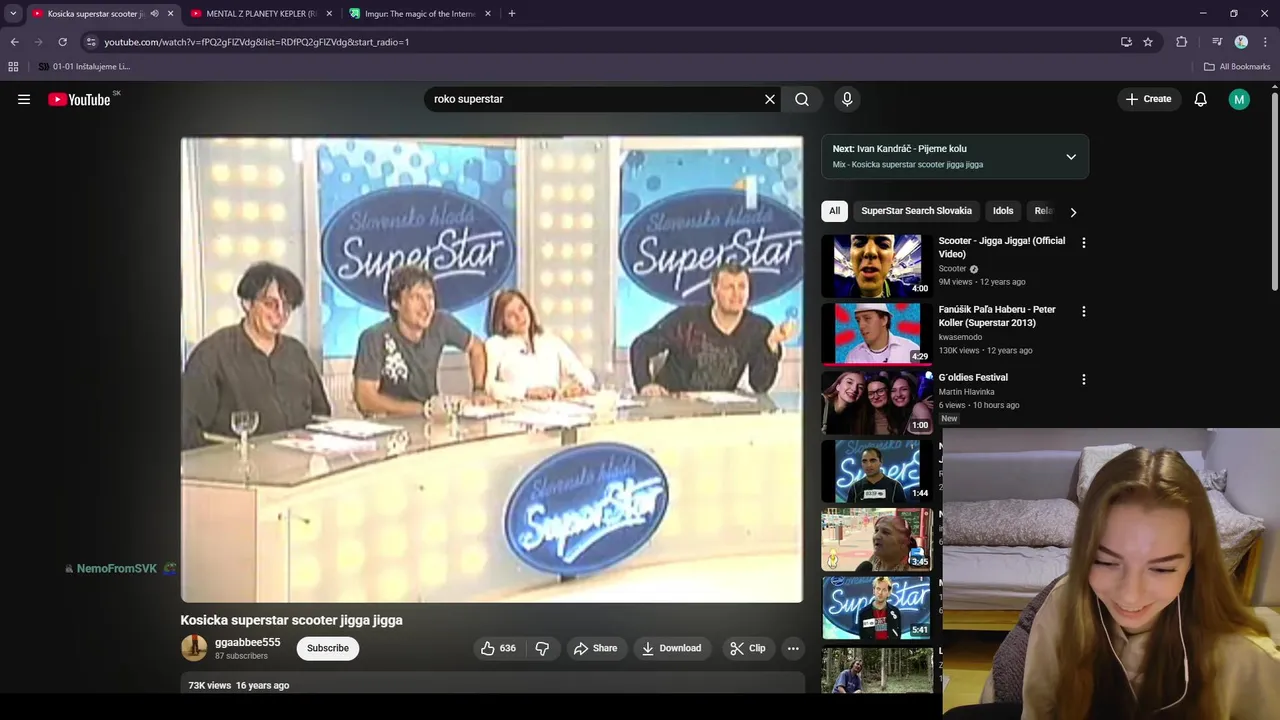Screen dimensions: 1280x720
Task: Open the suggested video with 3:45 duration
Action: (x=877, y=539)
